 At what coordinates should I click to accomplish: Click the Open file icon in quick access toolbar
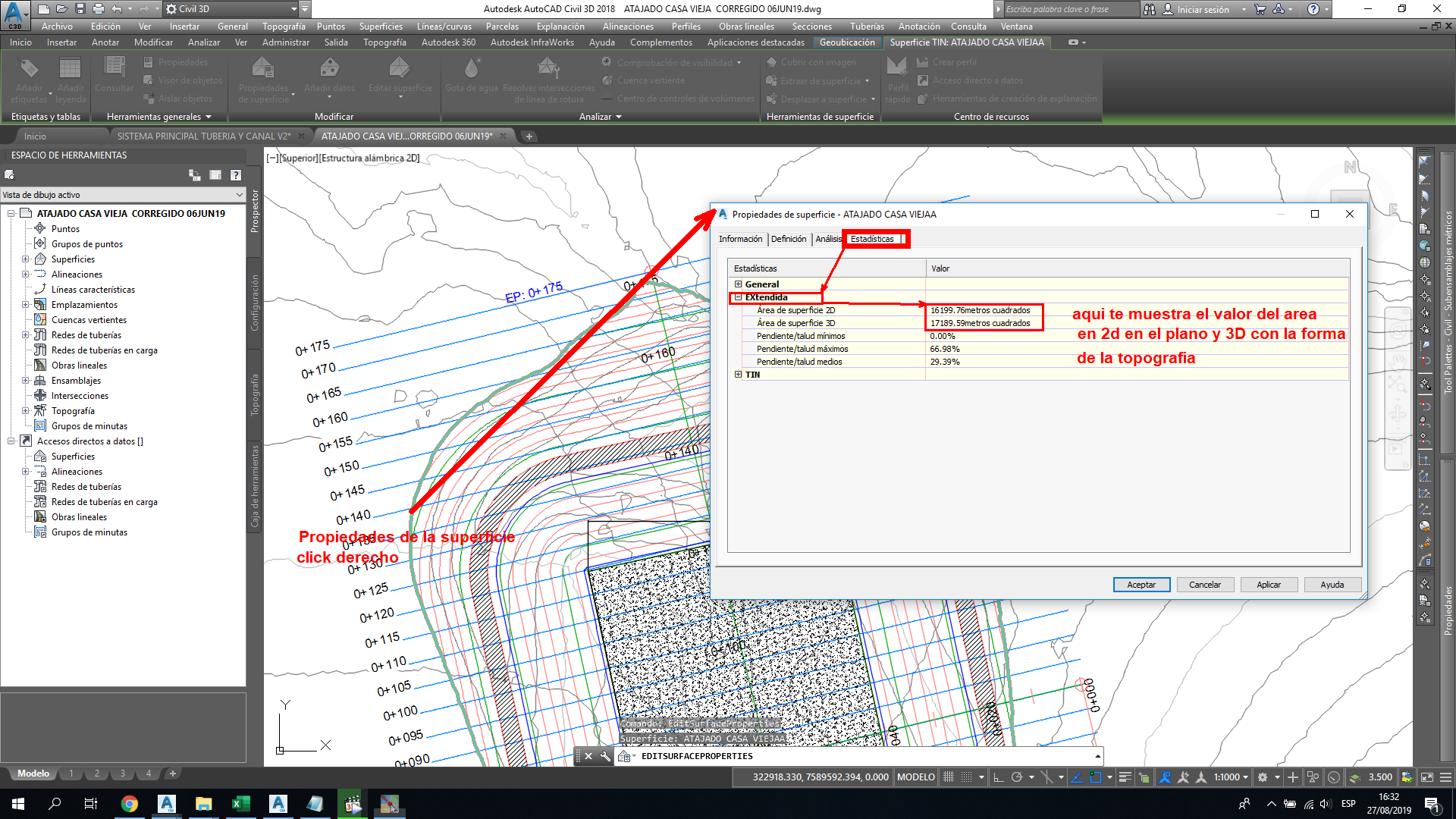[x=61, y=9]
